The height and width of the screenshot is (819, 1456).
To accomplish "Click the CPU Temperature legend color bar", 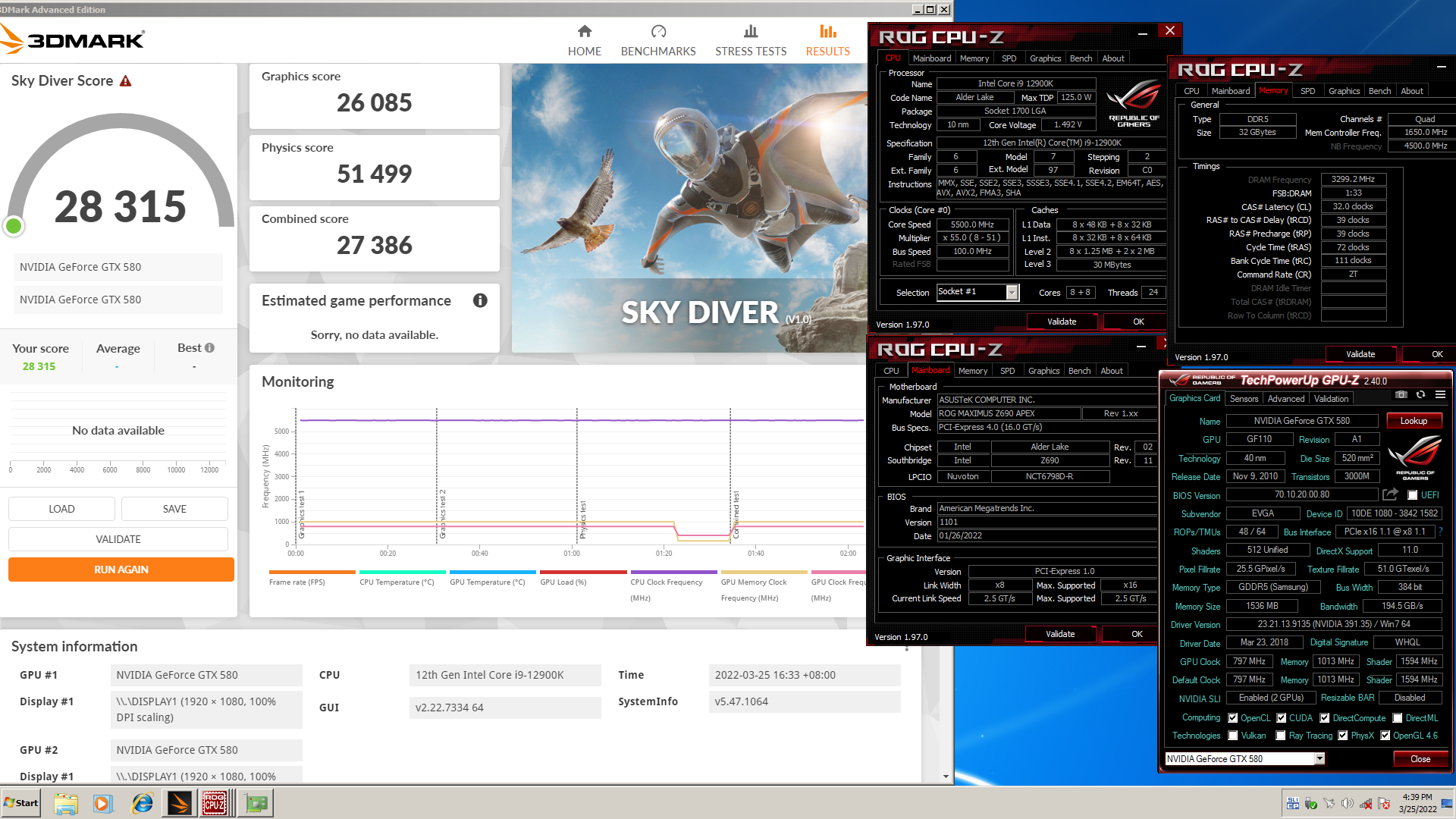I will pyautogui.click(x=402, y=573).
